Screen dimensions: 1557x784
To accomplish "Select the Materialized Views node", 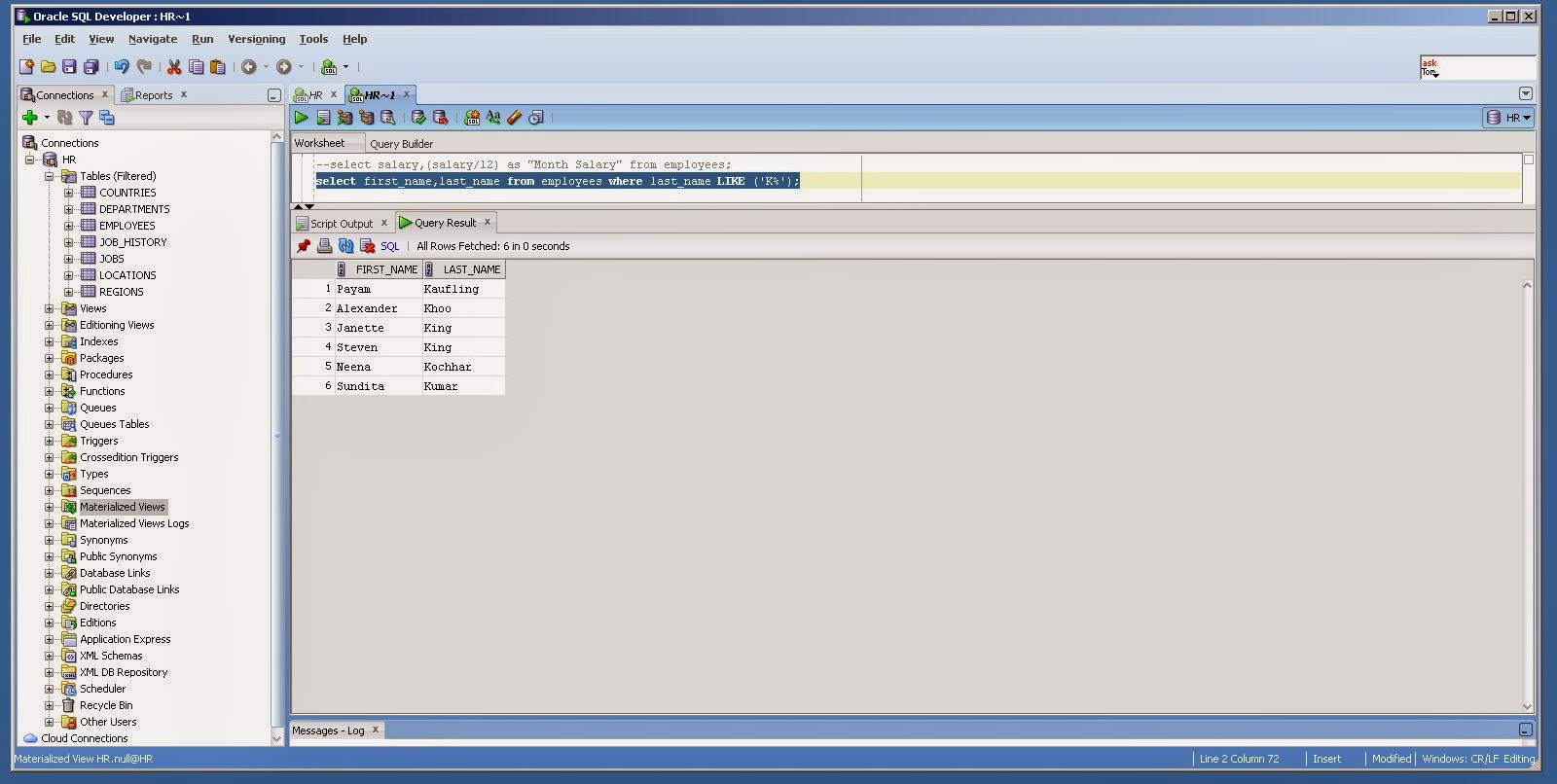I will (x=123, y=507).
